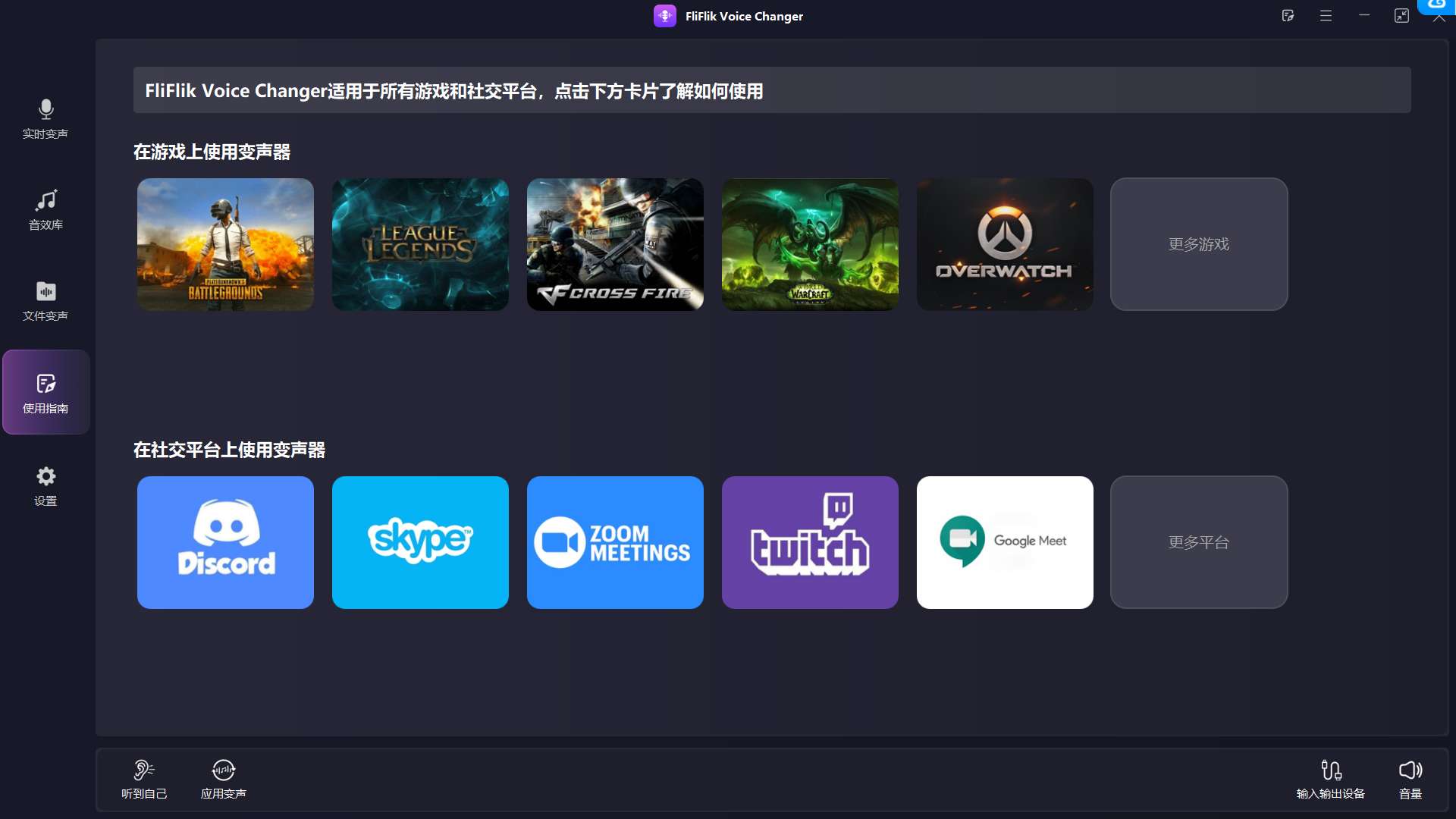Expand 更多平台 to see more platforms
1456x819 pixels.
[x=1198, y=542]
